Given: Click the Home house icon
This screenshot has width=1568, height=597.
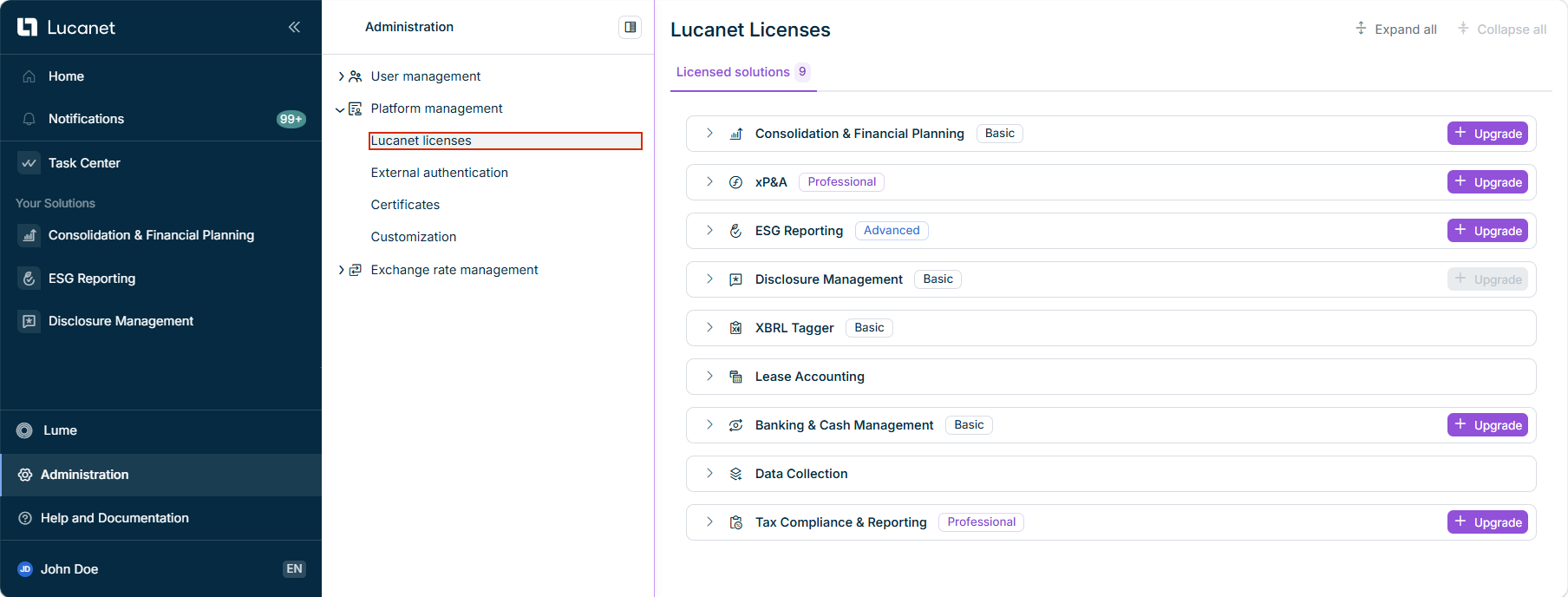Looking at the screenshot, I should click(29, 76).
